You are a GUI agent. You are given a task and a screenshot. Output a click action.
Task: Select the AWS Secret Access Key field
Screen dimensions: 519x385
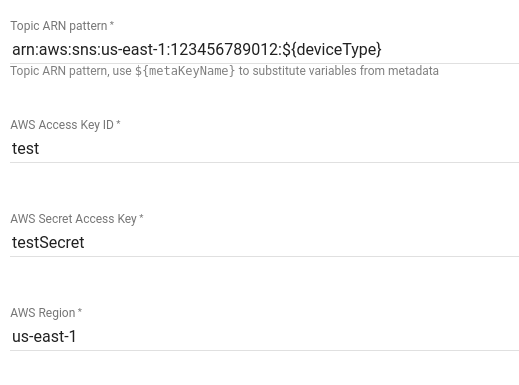tap(264, 243)
